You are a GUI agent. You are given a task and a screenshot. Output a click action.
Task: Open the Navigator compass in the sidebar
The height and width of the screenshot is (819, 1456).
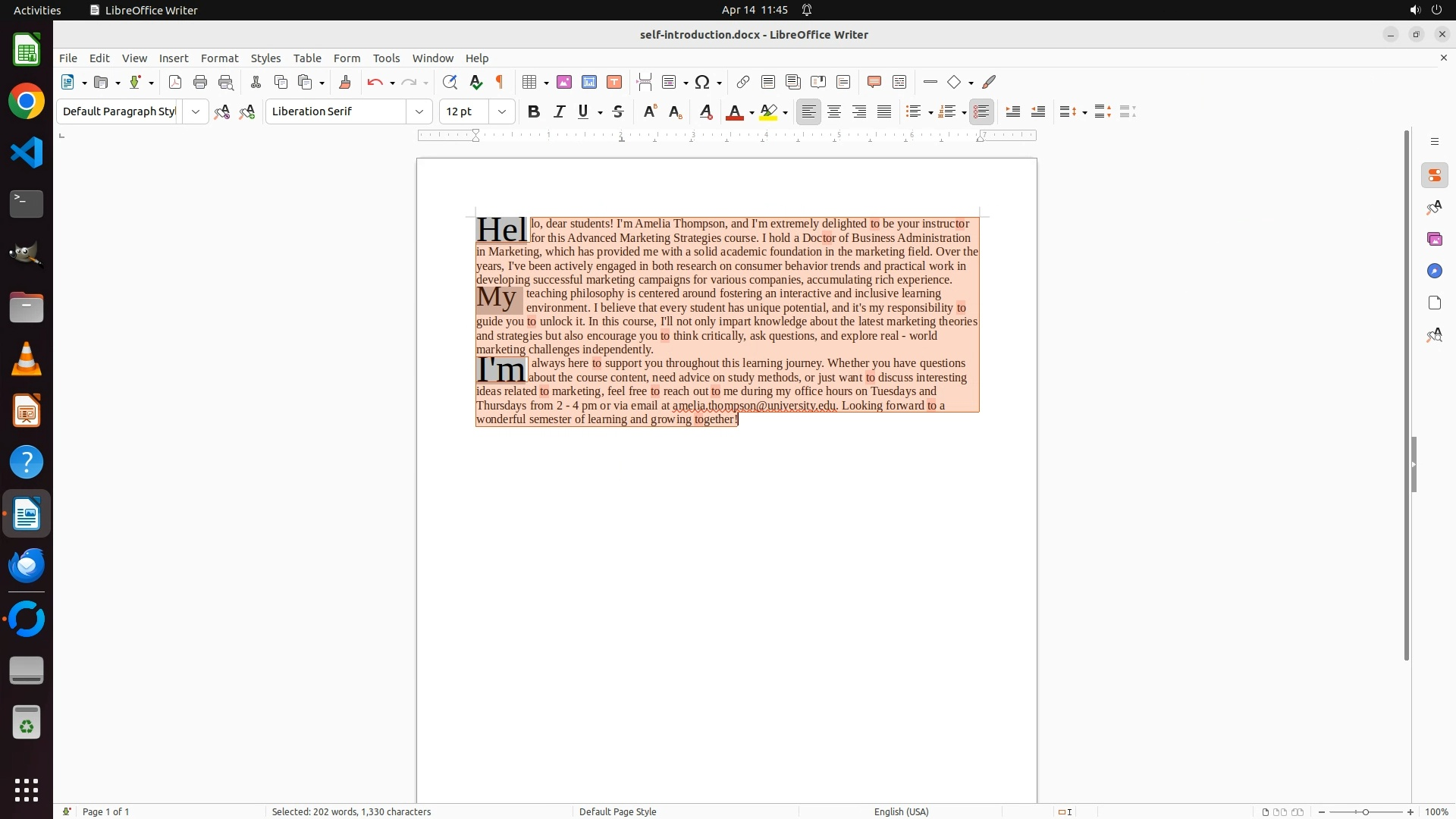pos(1434,271)
